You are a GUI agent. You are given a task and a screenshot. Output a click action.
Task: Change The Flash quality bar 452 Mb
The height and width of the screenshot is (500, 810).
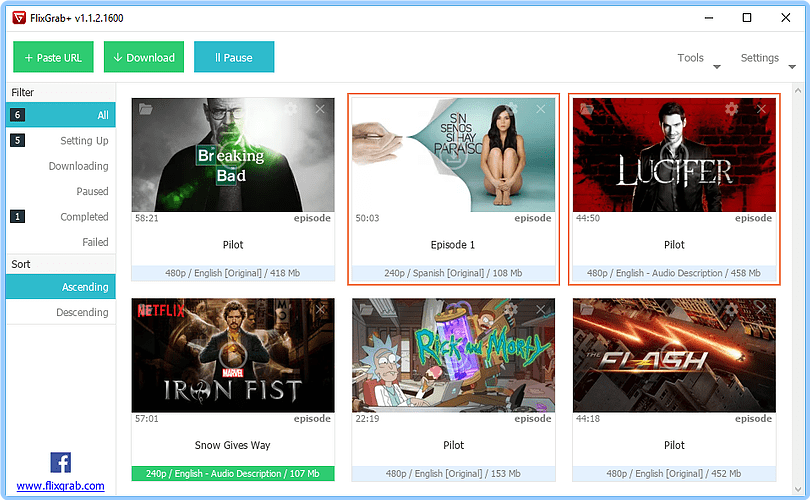[x=674, y=473]
